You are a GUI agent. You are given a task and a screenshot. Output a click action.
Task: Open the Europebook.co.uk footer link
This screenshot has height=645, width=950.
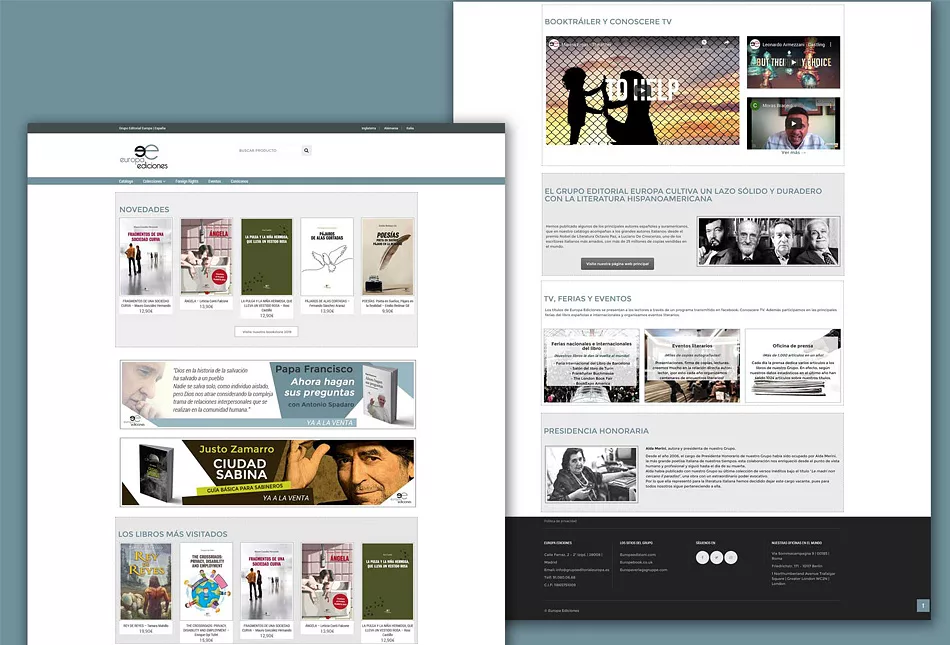[x=636, y=562]
